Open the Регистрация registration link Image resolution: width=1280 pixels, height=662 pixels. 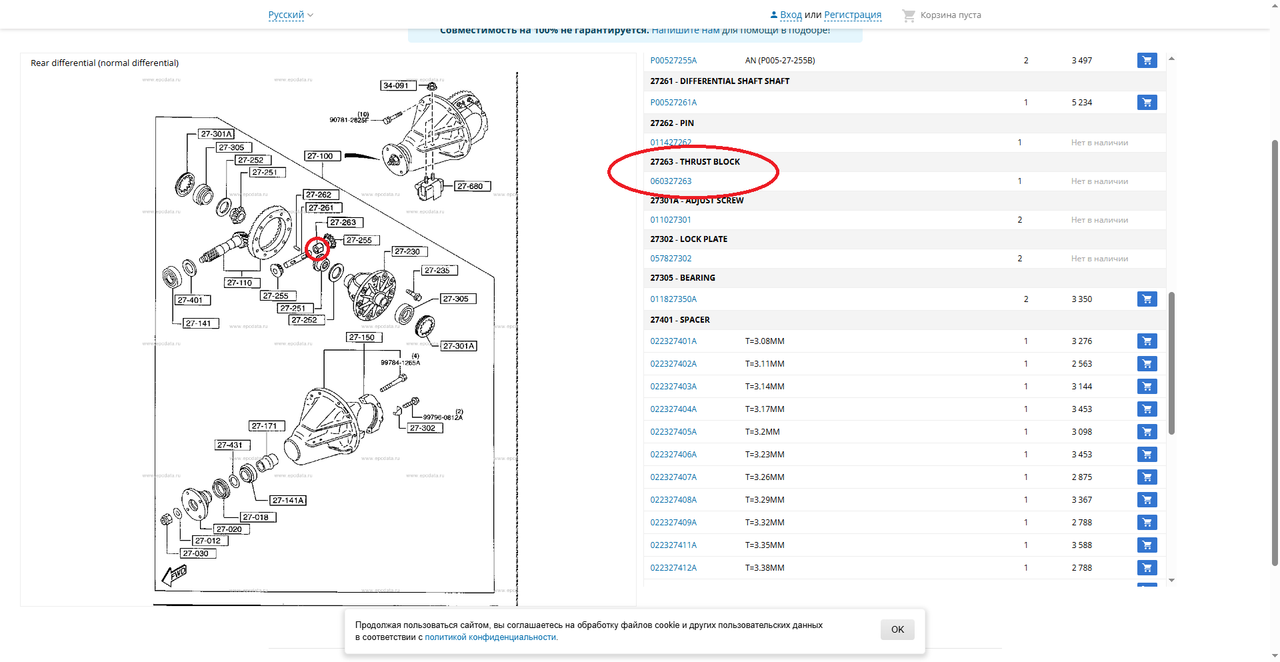853,15
